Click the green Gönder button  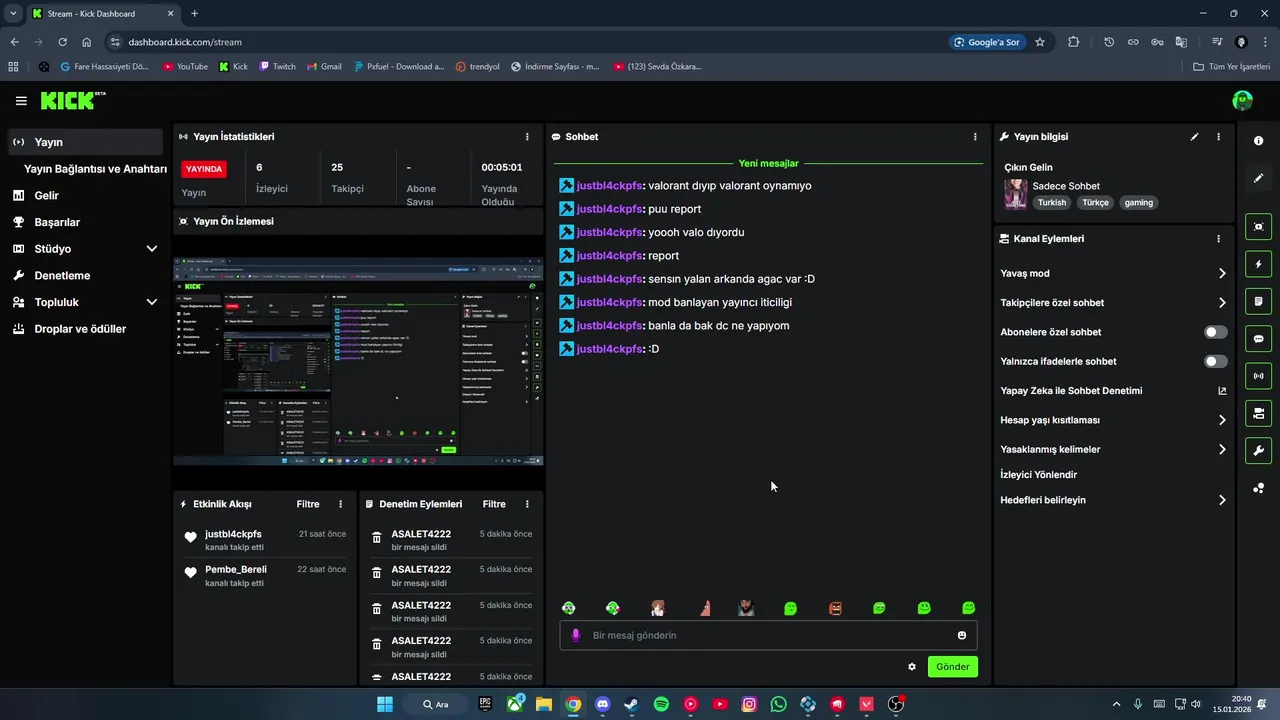[x=952, y=667]
